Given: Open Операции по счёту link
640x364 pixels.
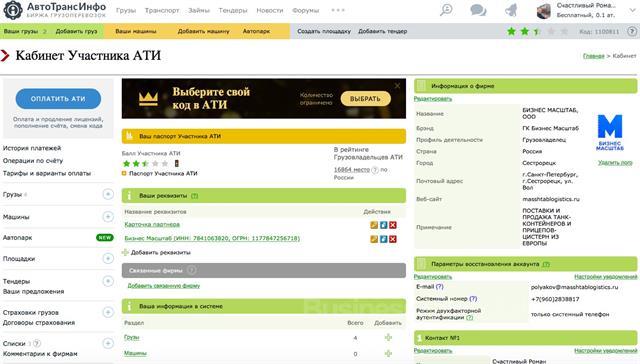Looking at the screenshot, I should pyautogui.click(x=33, y=161).
